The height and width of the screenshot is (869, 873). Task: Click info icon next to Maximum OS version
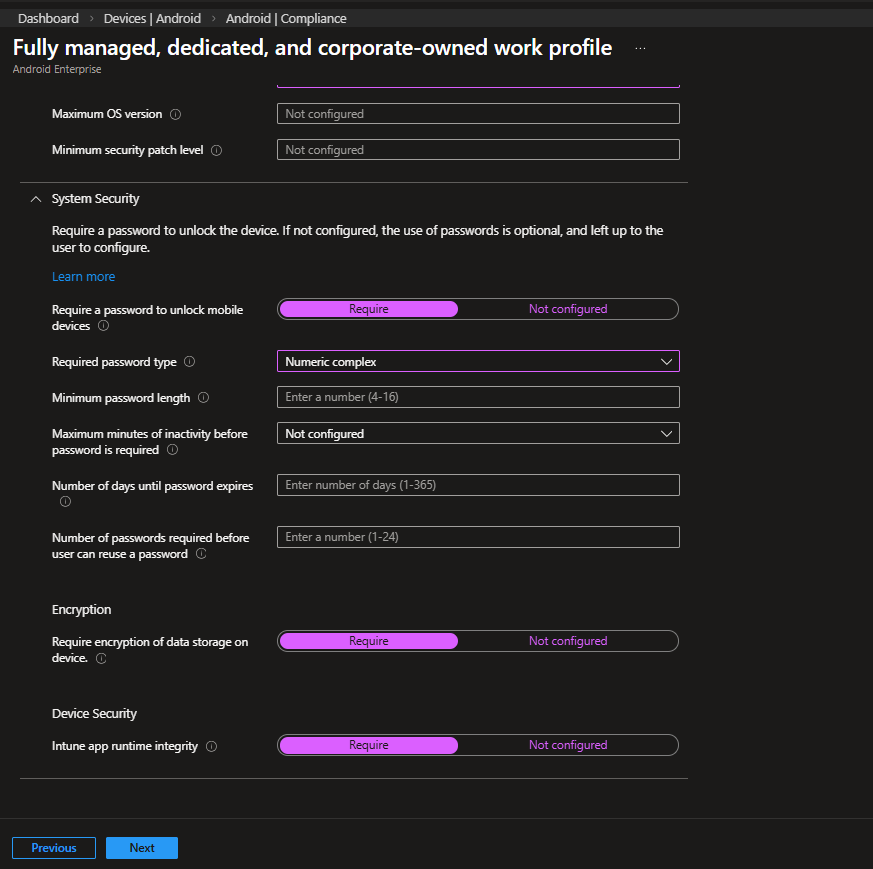176,114
